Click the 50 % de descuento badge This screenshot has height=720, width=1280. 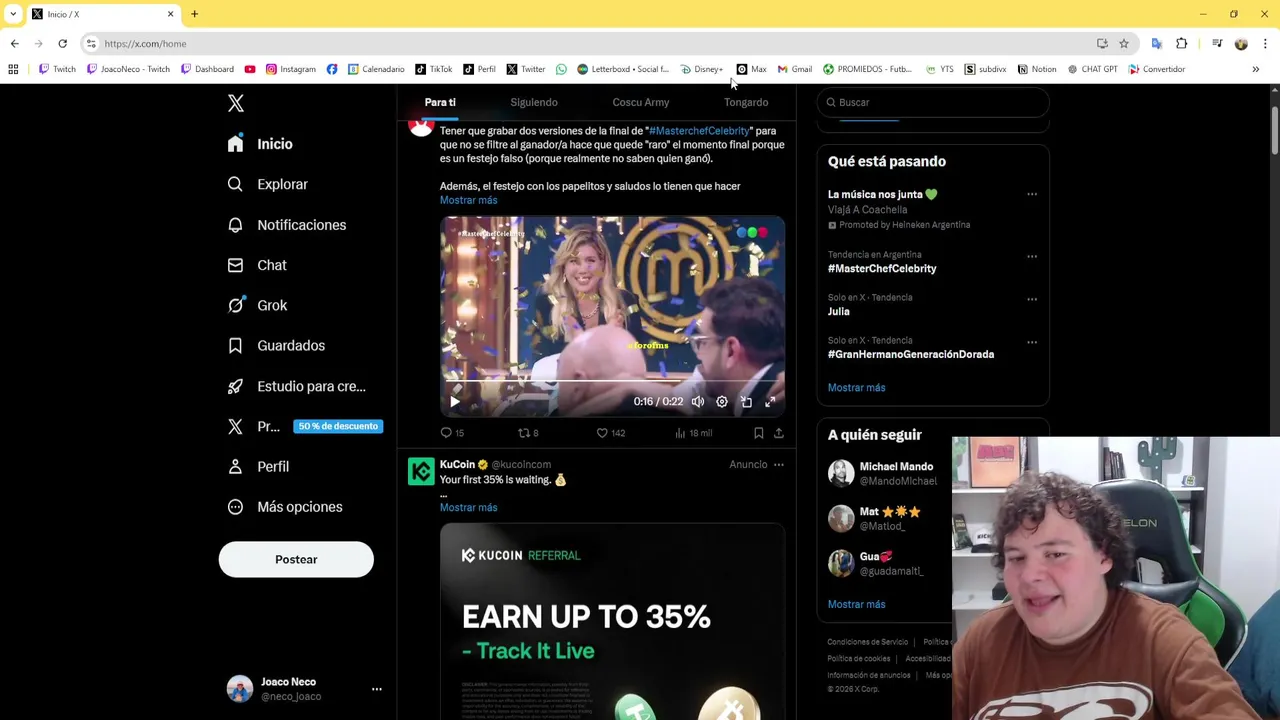click(x=338, y=426)
